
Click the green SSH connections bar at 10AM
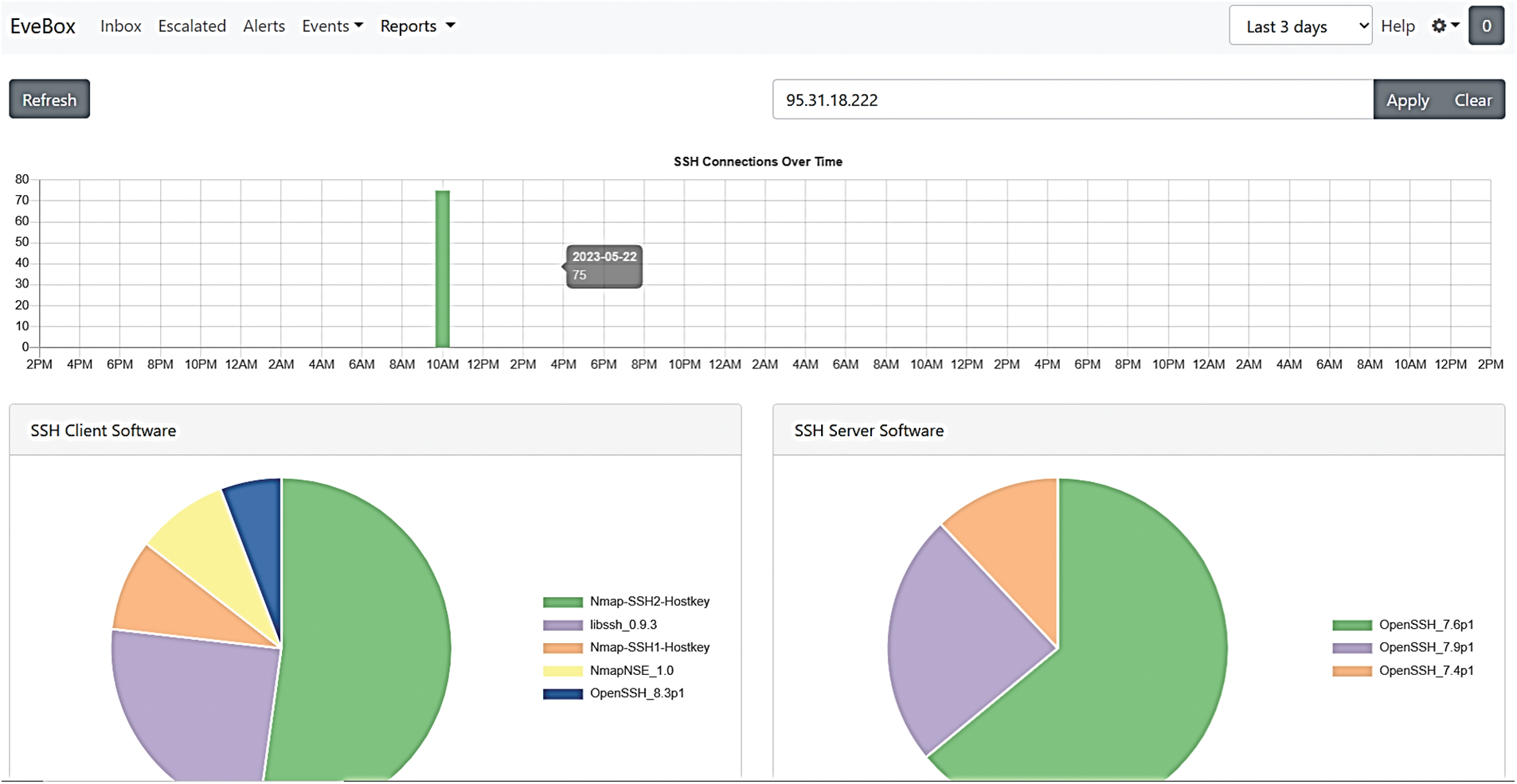443,269
